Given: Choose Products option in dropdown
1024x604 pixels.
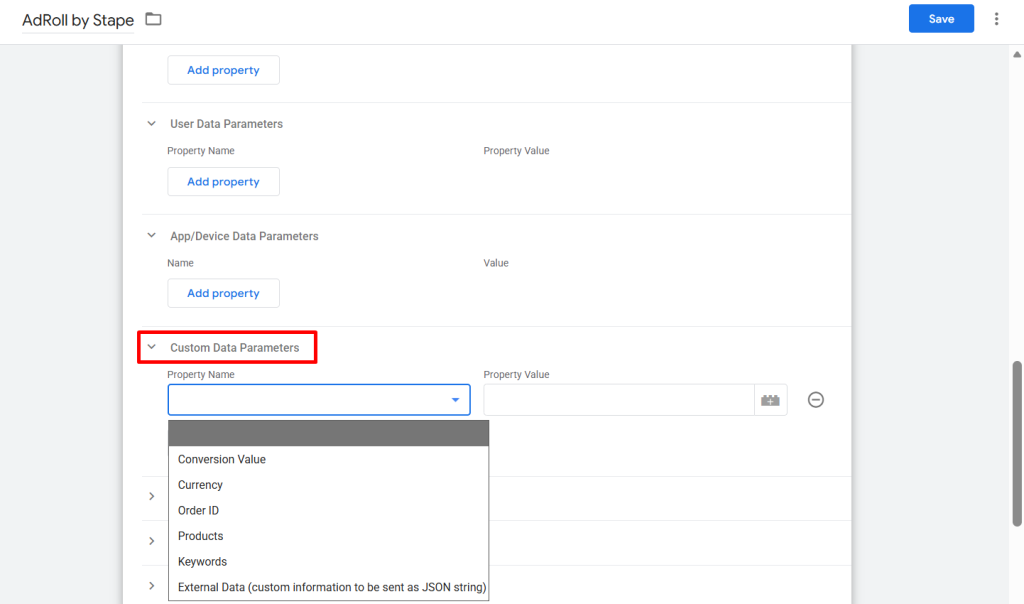Looking at the screenshot, I should [200, 536].
